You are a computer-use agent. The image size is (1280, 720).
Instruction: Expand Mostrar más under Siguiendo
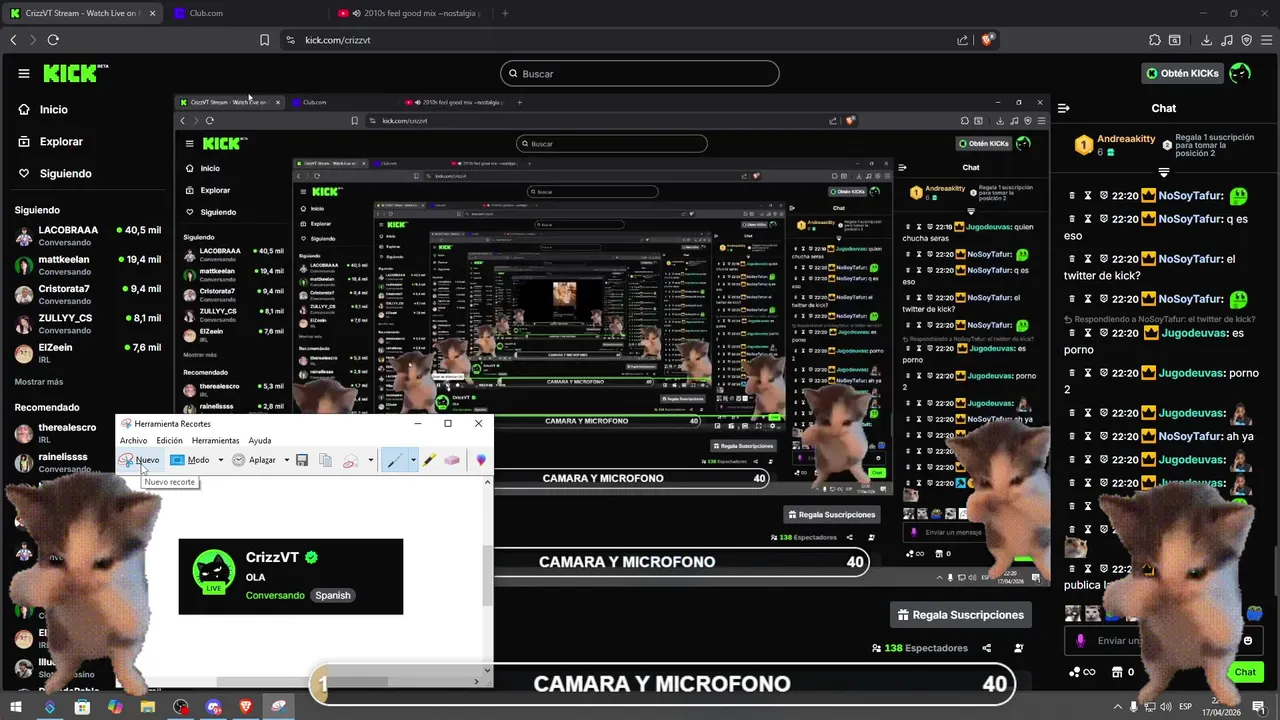pos(39,382)
